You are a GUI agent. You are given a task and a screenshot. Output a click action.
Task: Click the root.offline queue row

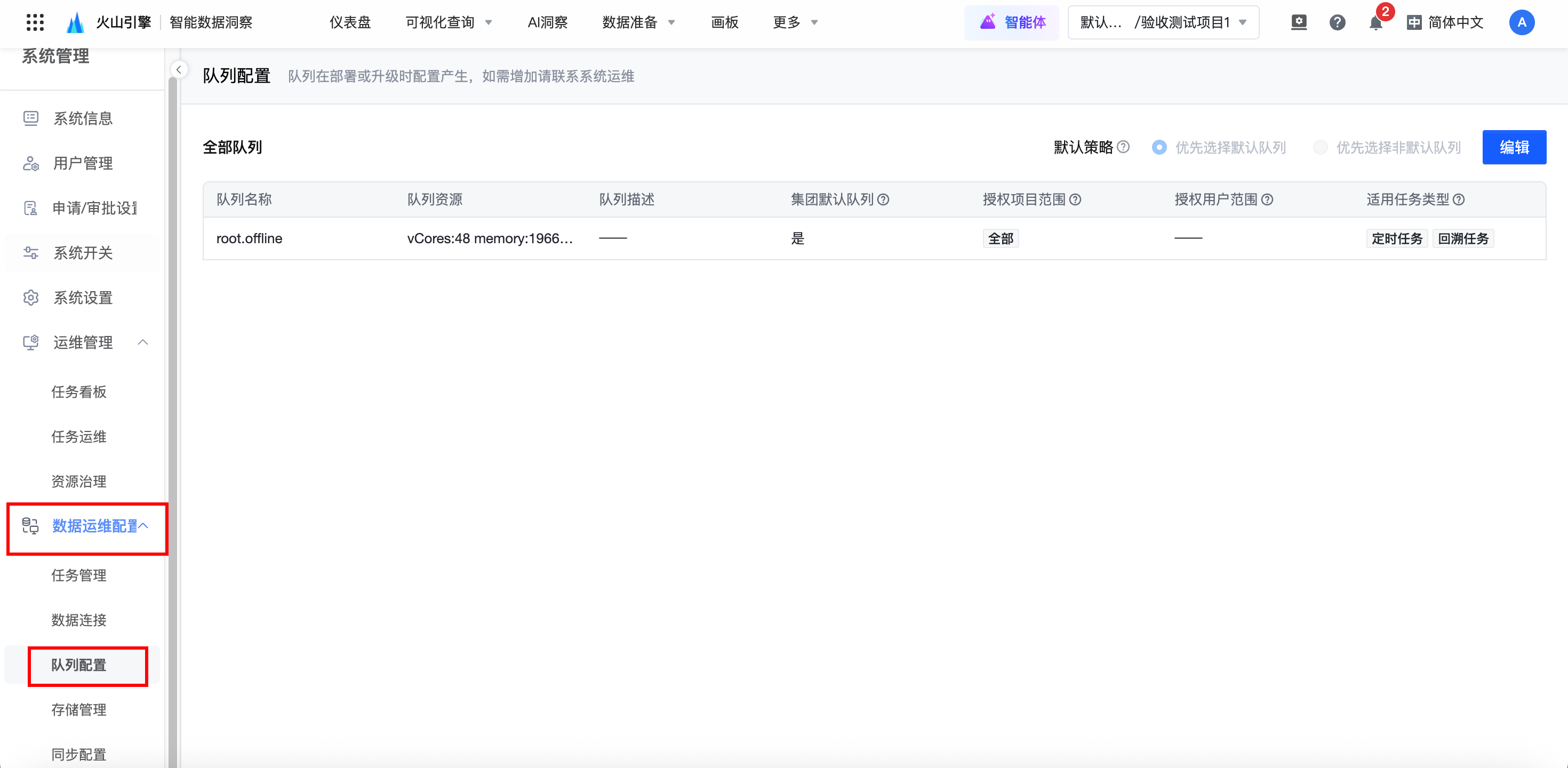[249, 238]
